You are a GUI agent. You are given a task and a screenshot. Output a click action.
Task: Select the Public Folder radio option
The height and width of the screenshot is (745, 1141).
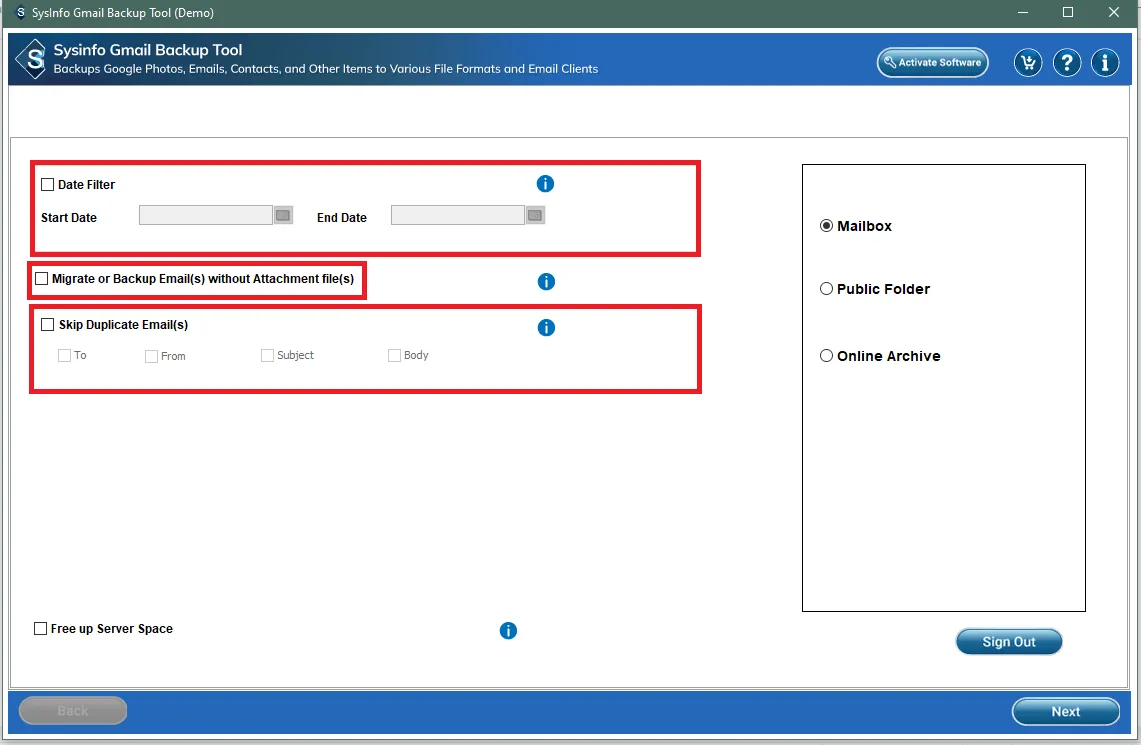point(827,289)
